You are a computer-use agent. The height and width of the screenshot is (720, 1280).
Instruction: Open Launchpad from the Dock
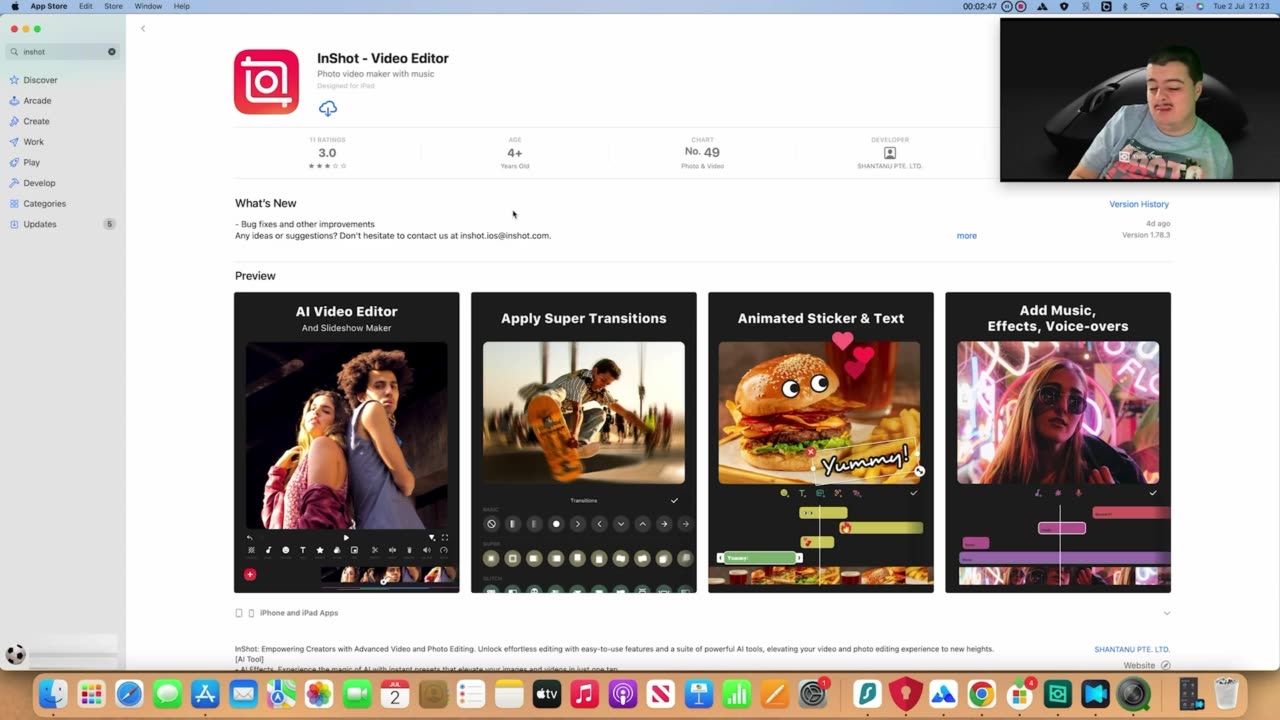[91, 694]
